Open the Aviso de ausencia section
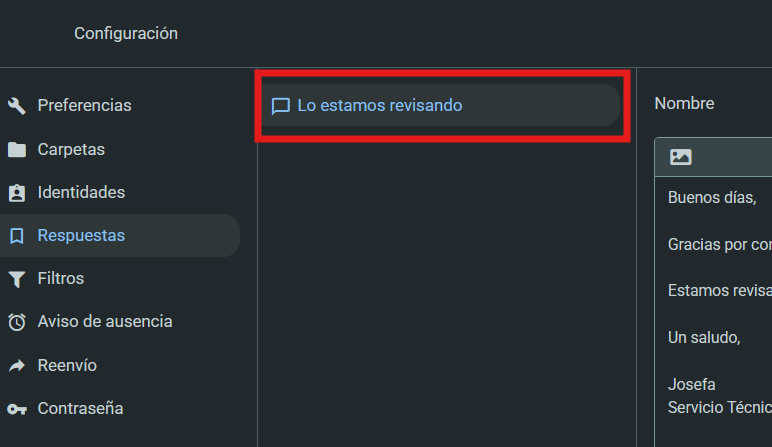 point(105,321)
